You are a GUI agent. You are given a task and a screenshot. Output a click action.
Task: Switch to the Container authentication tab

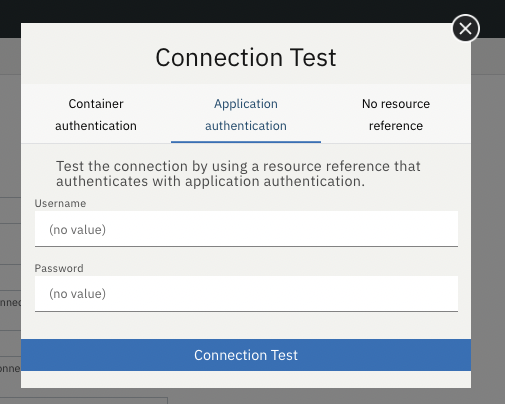(x=96, y=115)
